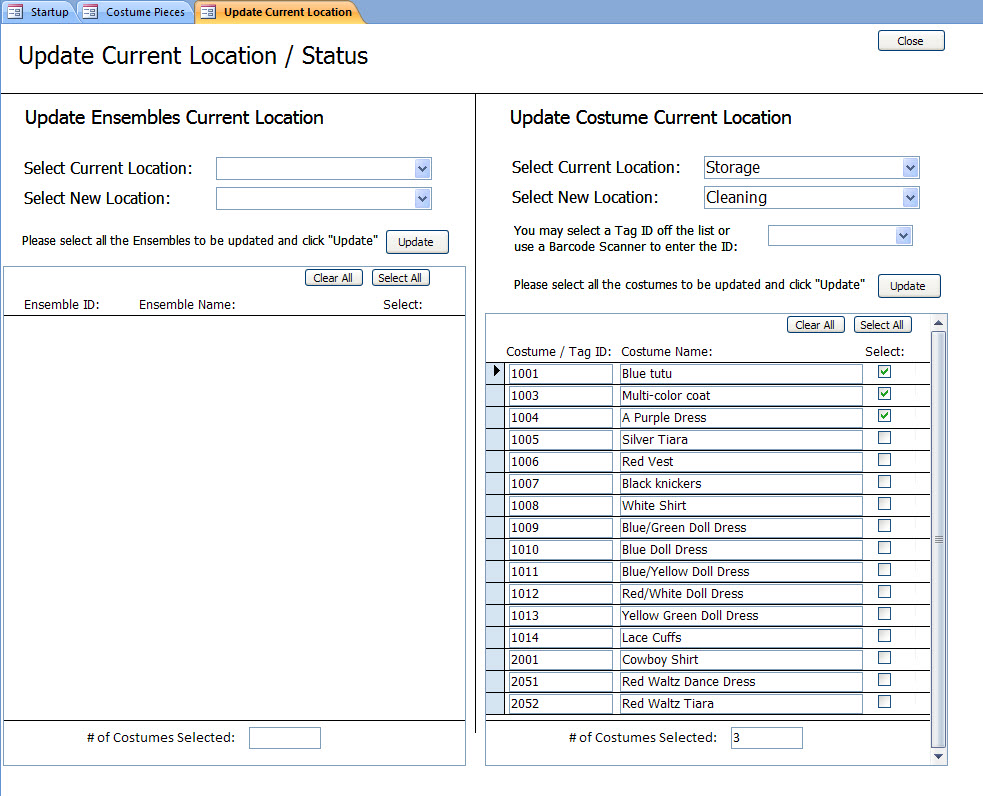Check the Yellow Green Doll Dress checkbox
983x796 pixels.
pos(884,613)
